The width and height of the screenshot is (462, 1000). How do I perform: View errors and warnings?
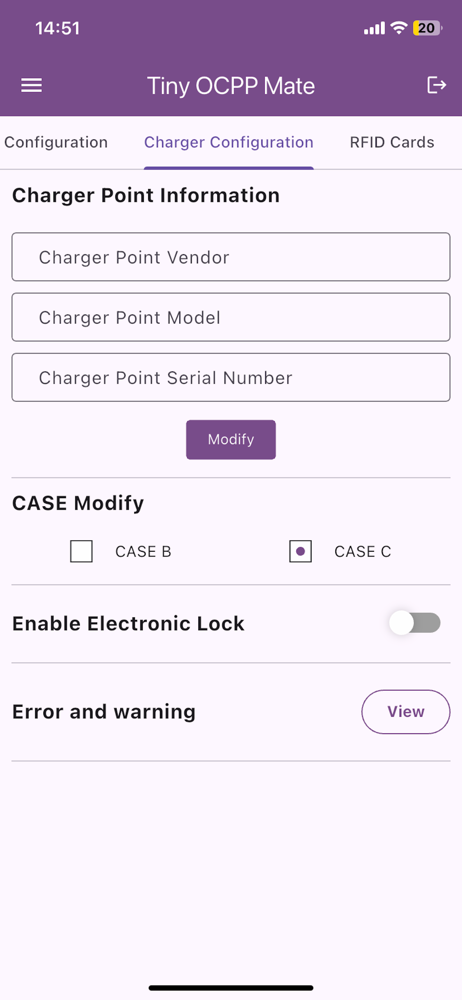(x=406, y=712)
